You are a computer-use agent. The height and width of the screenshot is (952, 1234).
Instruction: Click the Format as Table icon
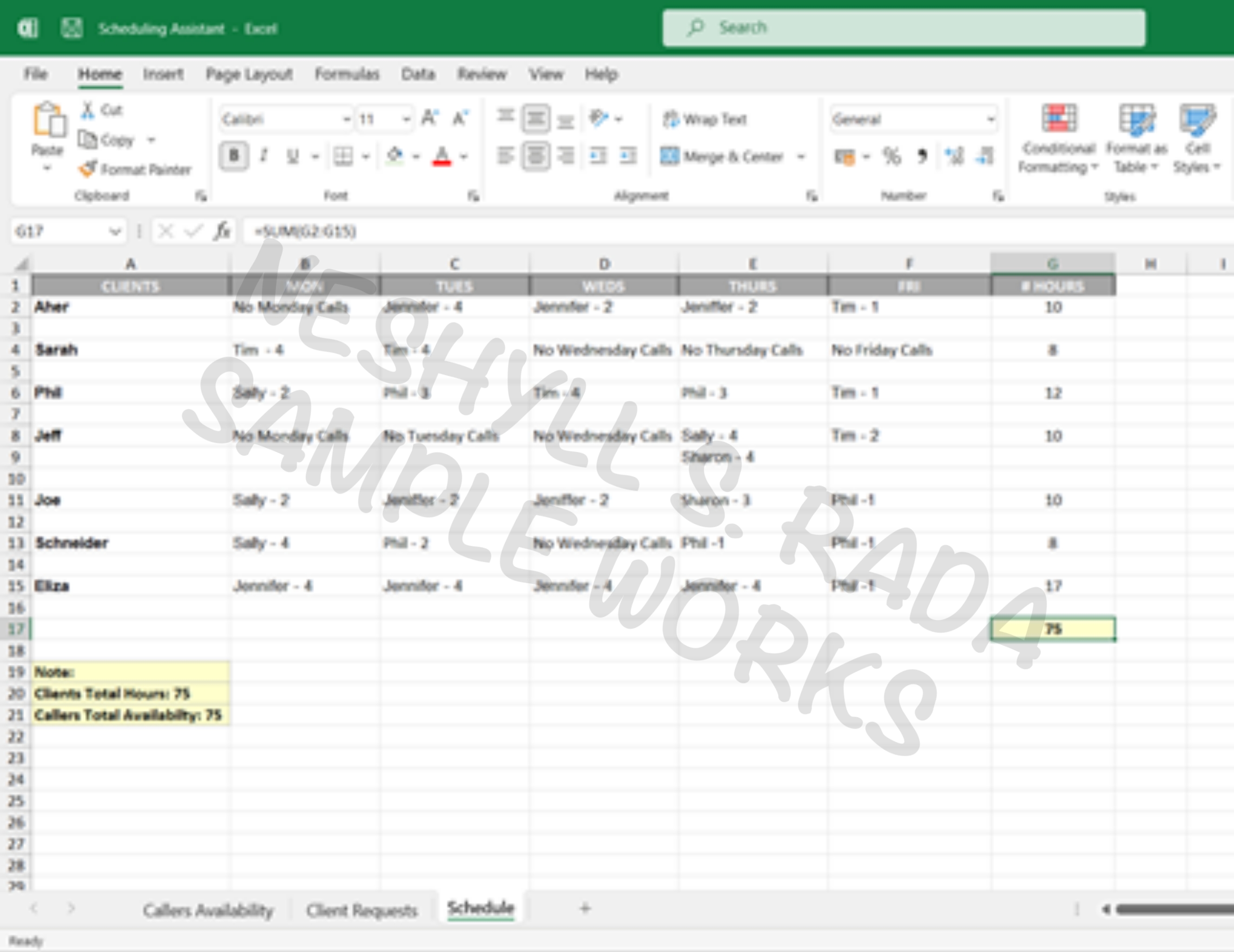pyautogui.click(x=1136, y=119)
